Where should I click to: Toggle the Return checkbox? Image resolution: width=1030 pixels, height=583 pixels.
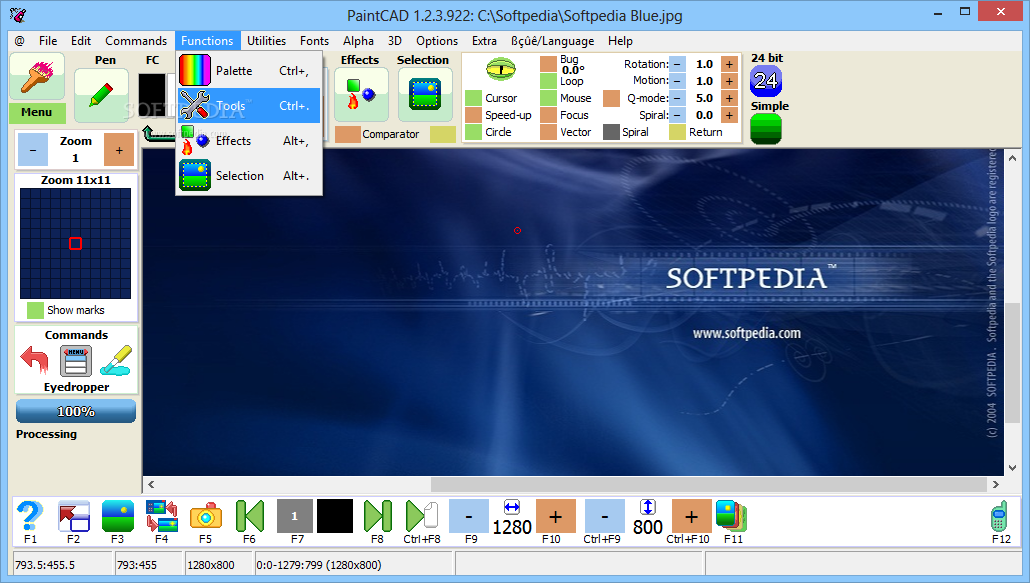(677, 132)
